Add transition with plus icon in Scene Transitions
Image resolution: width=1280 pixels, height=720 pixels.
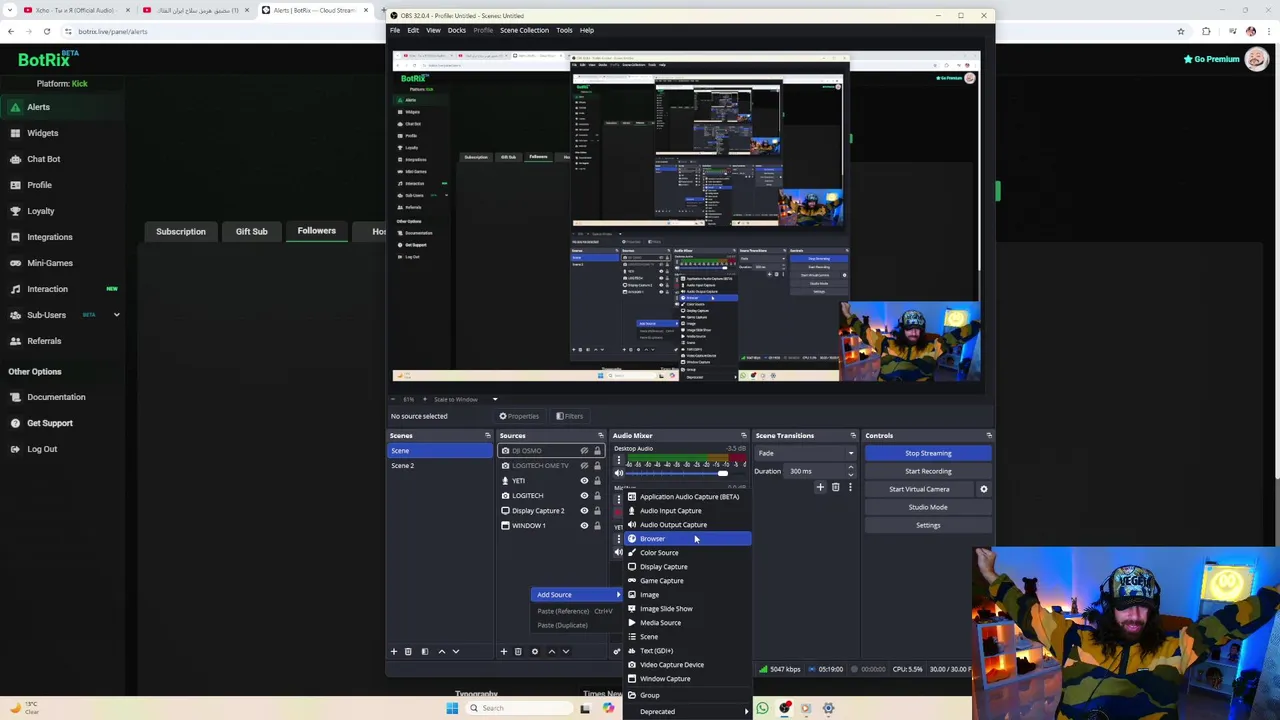[820, 488]
